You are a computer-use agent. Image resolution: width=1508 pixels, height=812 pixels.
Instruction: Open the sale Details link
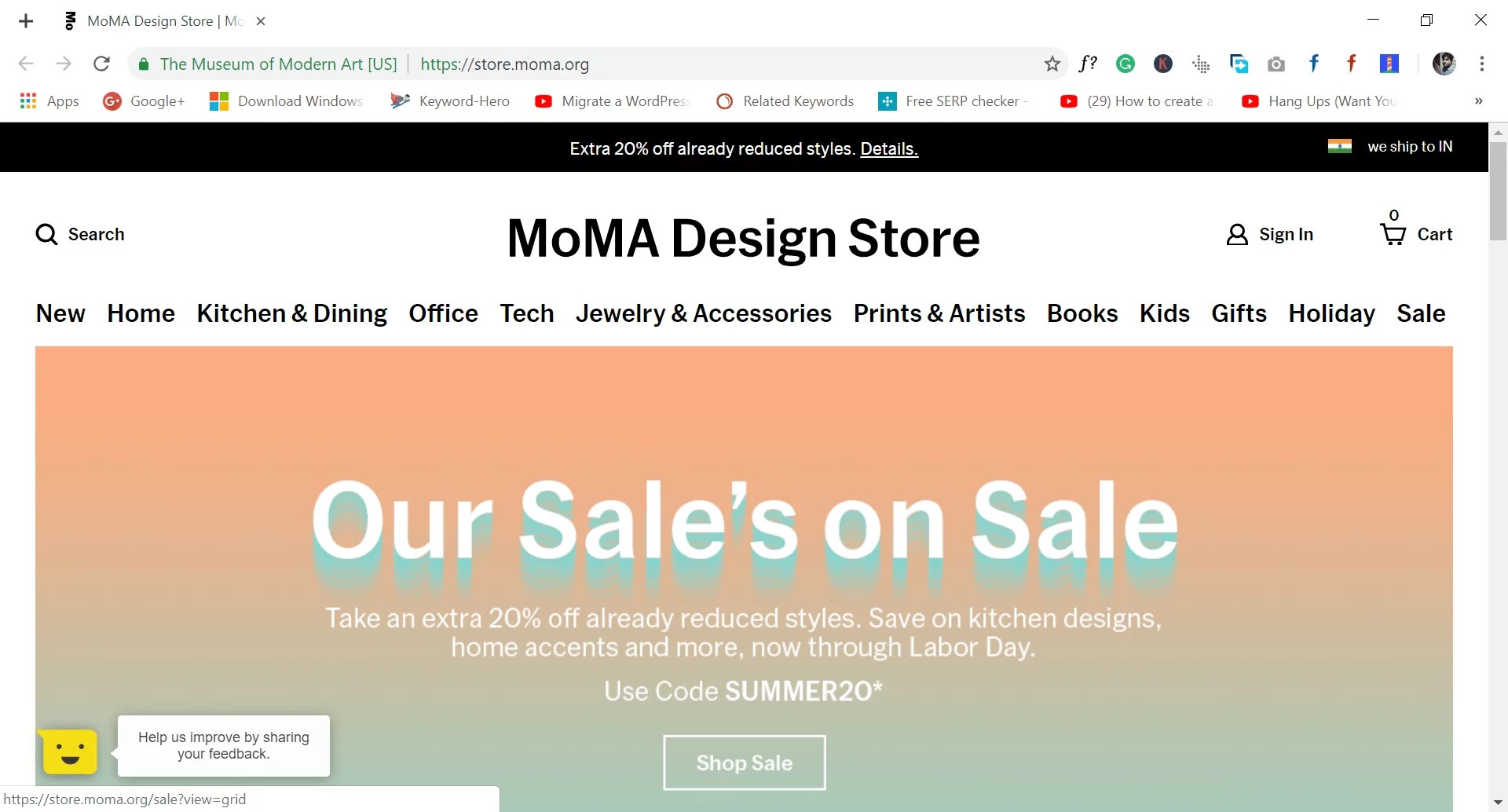pos(888,149)
